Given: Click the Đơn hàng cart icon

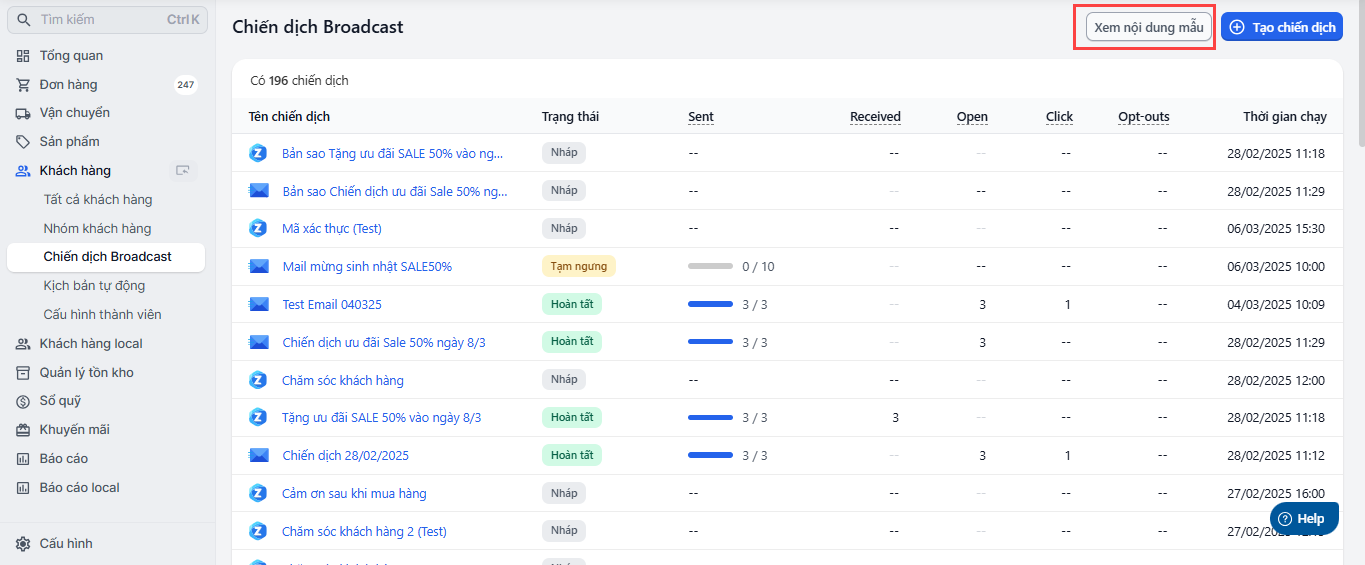Looking at the screenshot, I should [23, 85].
